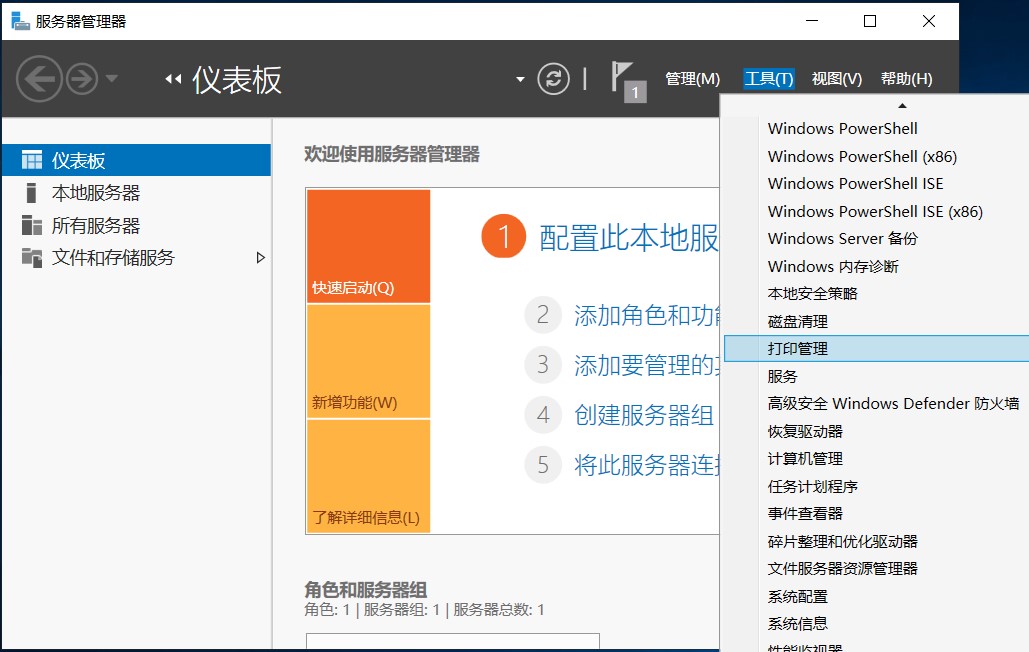This screenshot has height=652, width=1029.
Task: Select the 了解详细信息(L) tile
Action: (x=368, y=476)
